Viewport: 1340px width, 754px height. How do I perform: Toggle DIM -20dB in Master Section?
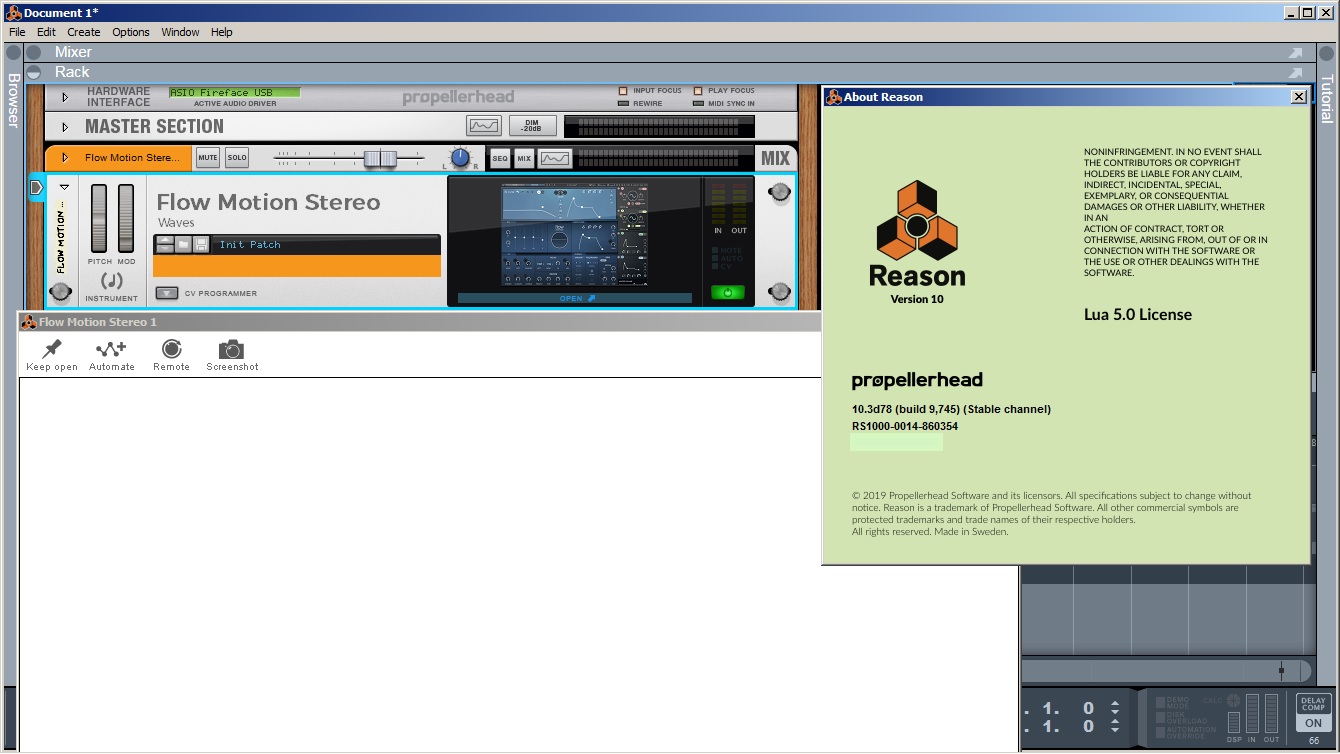pyautogui.click(x=532, y=126)
